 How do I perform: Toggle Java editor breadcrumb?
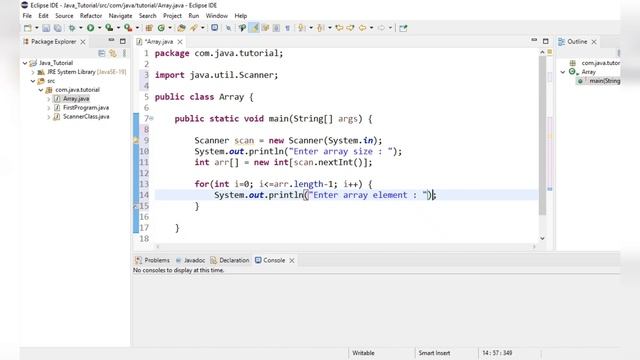[x=242, y=28]
